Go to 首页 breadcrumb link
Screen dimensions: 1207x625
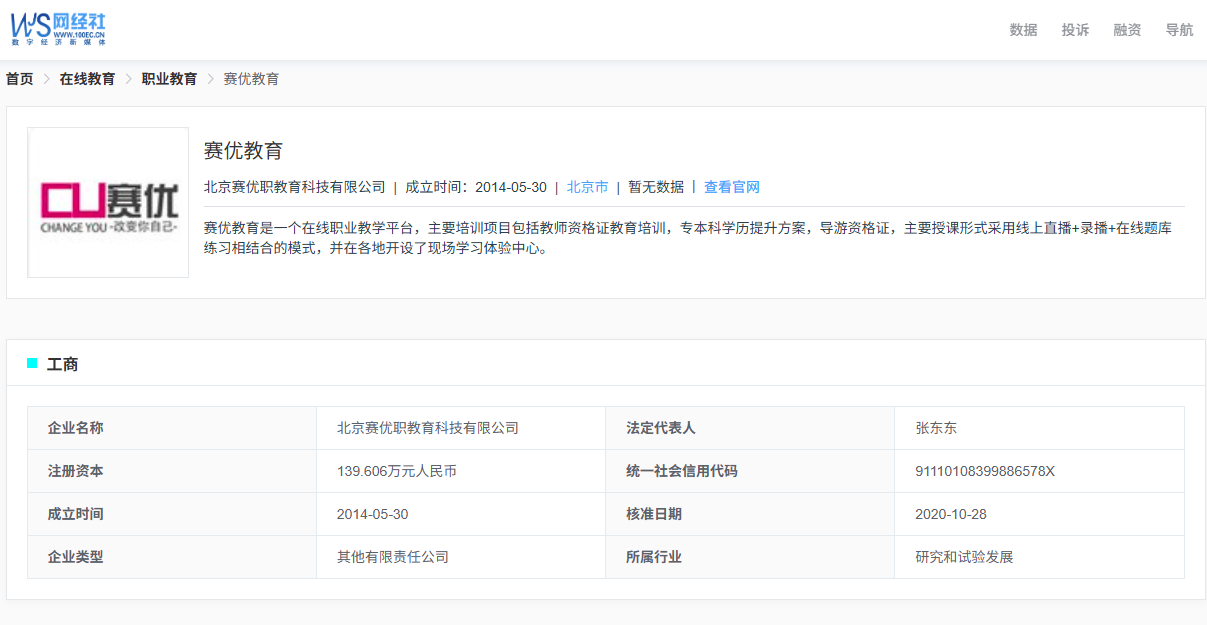click(x=20, y=79)
